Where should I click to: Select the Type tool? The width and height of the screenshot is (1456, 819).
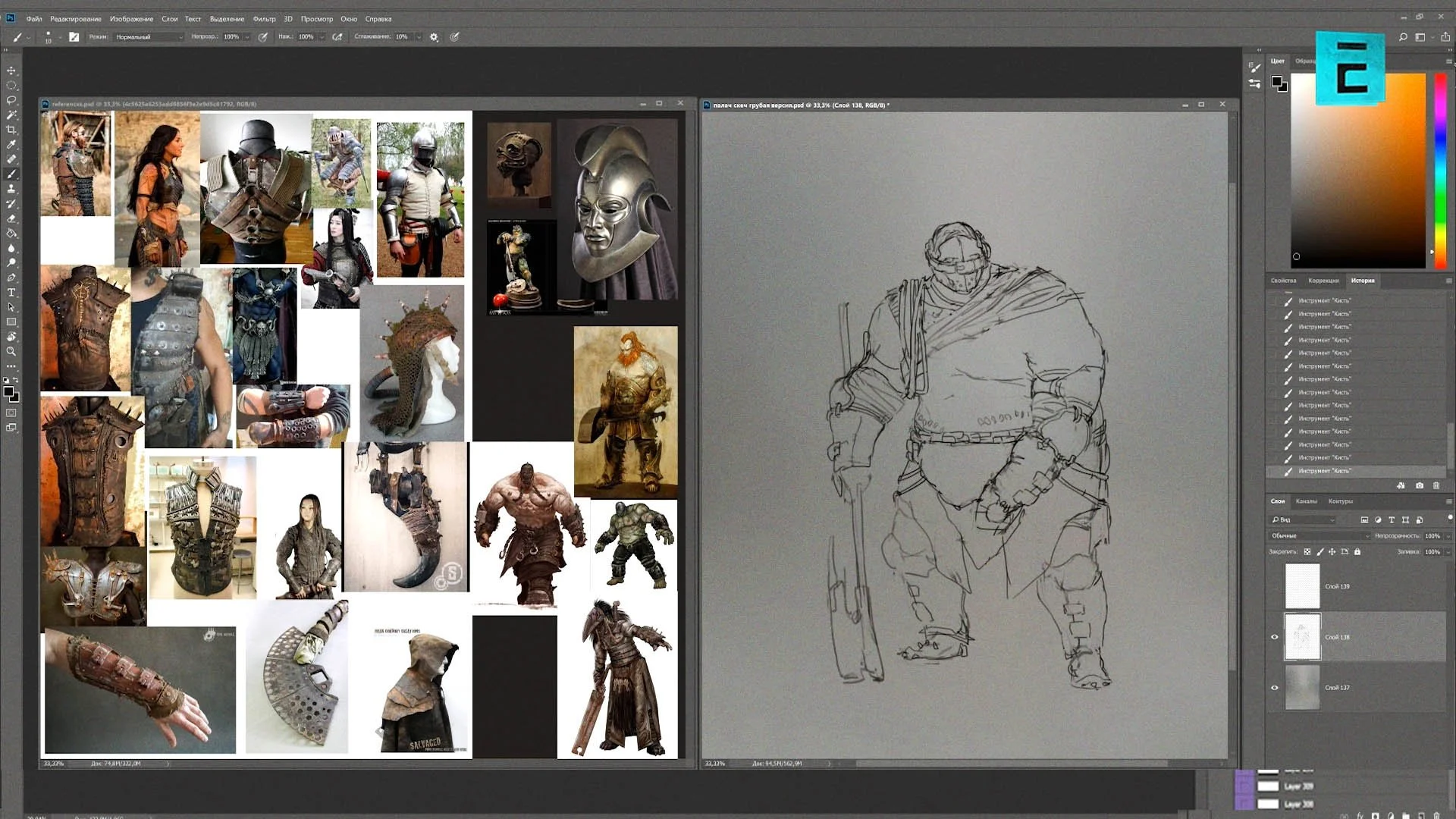(x=11, y=292)
